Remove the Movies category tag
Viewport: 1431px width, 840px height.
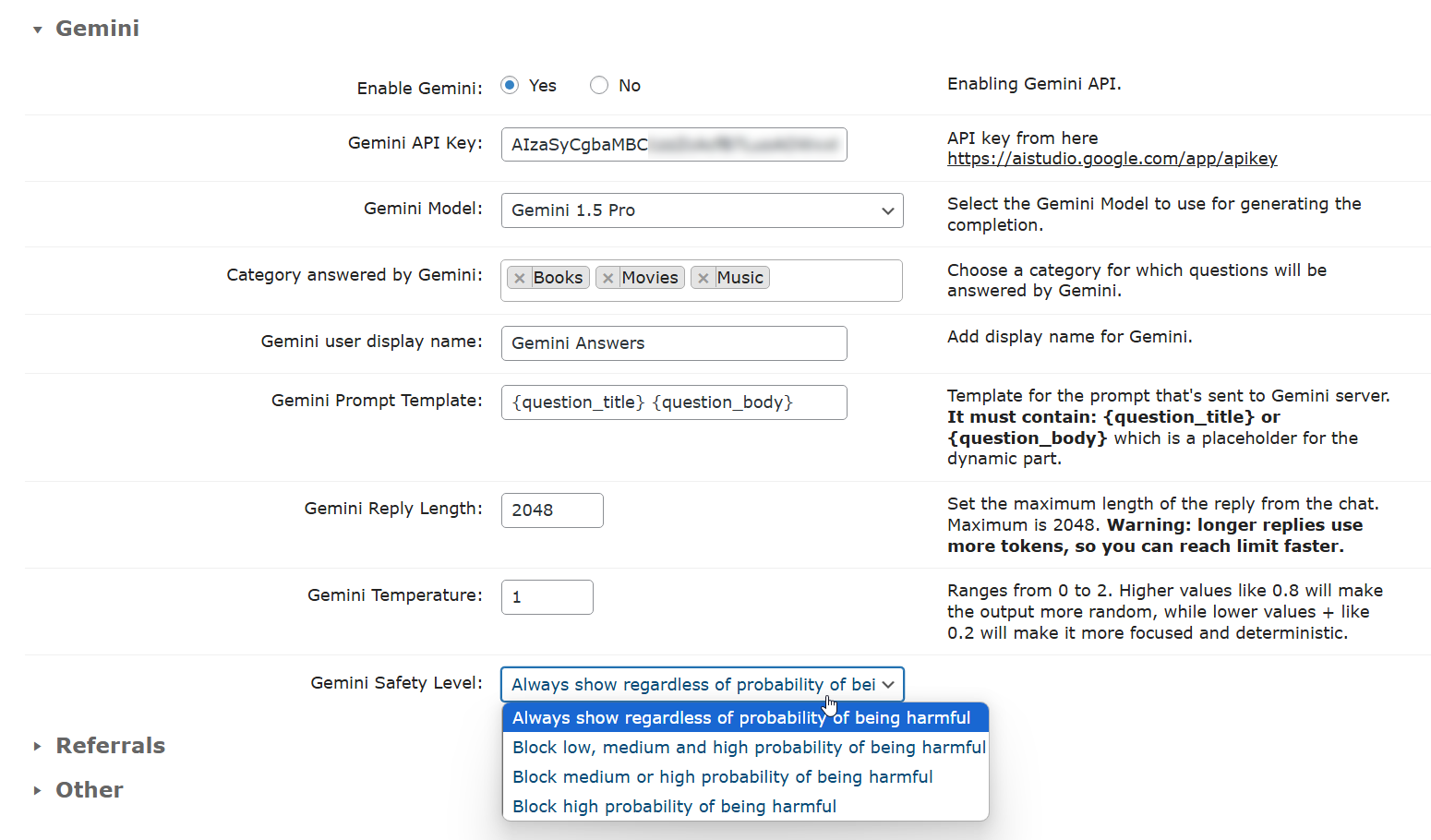(x=607, y=278)
